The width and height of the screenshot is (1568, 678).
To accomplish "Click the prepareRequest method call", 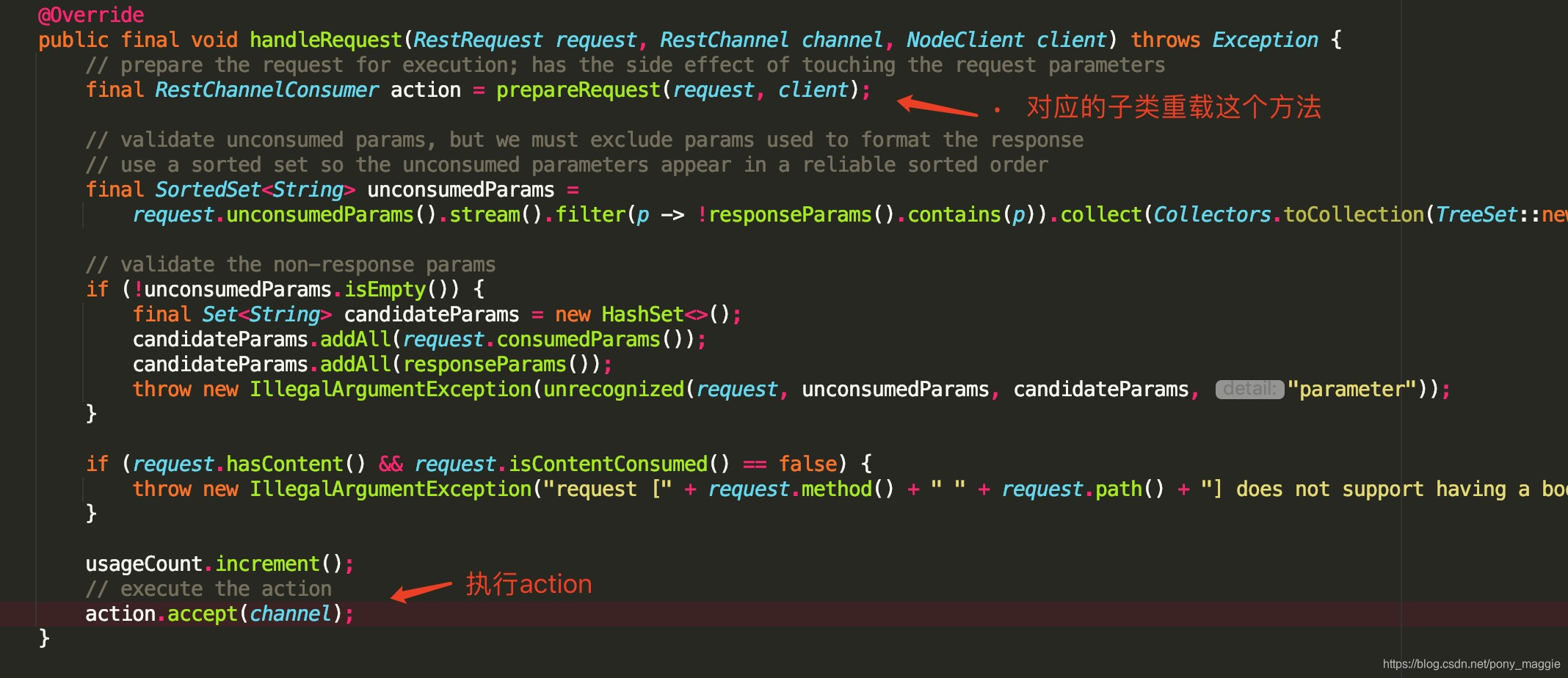I will point(578,90).
